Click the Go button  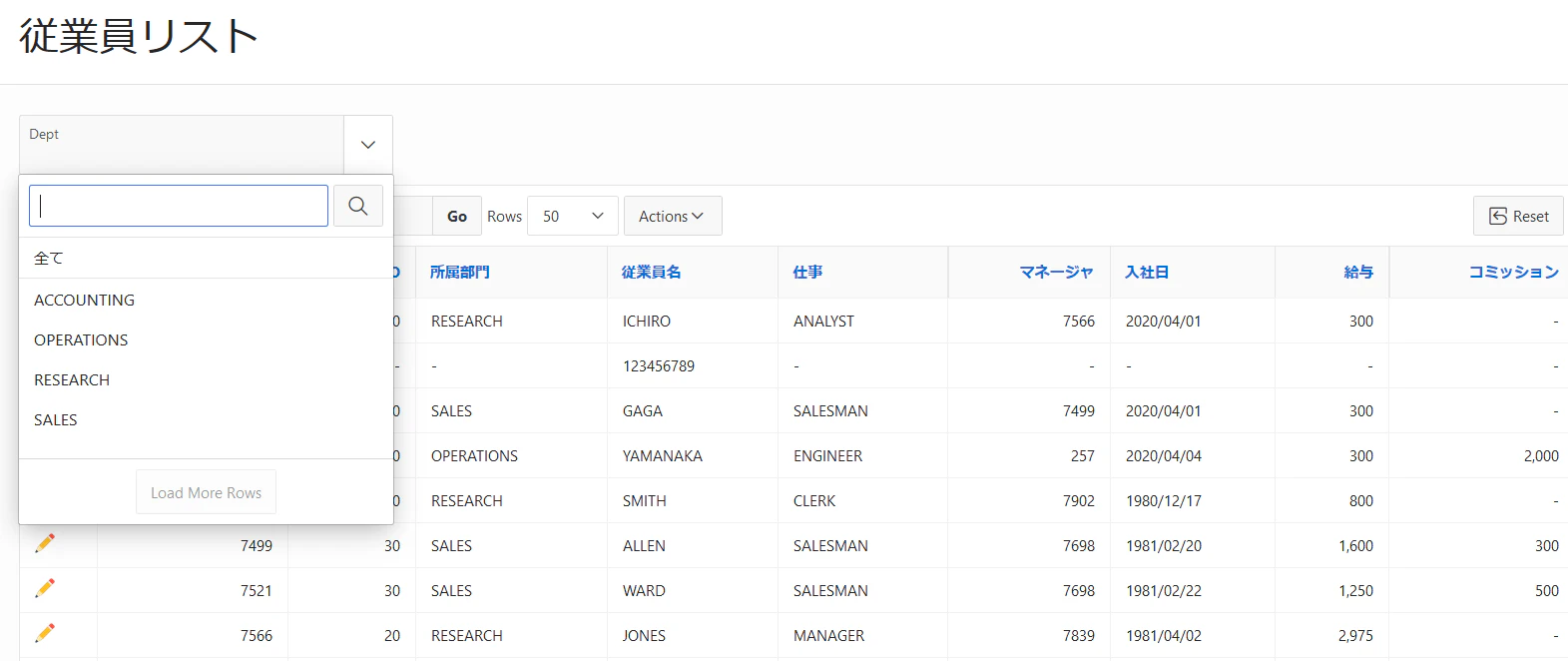tap(457, 216)
